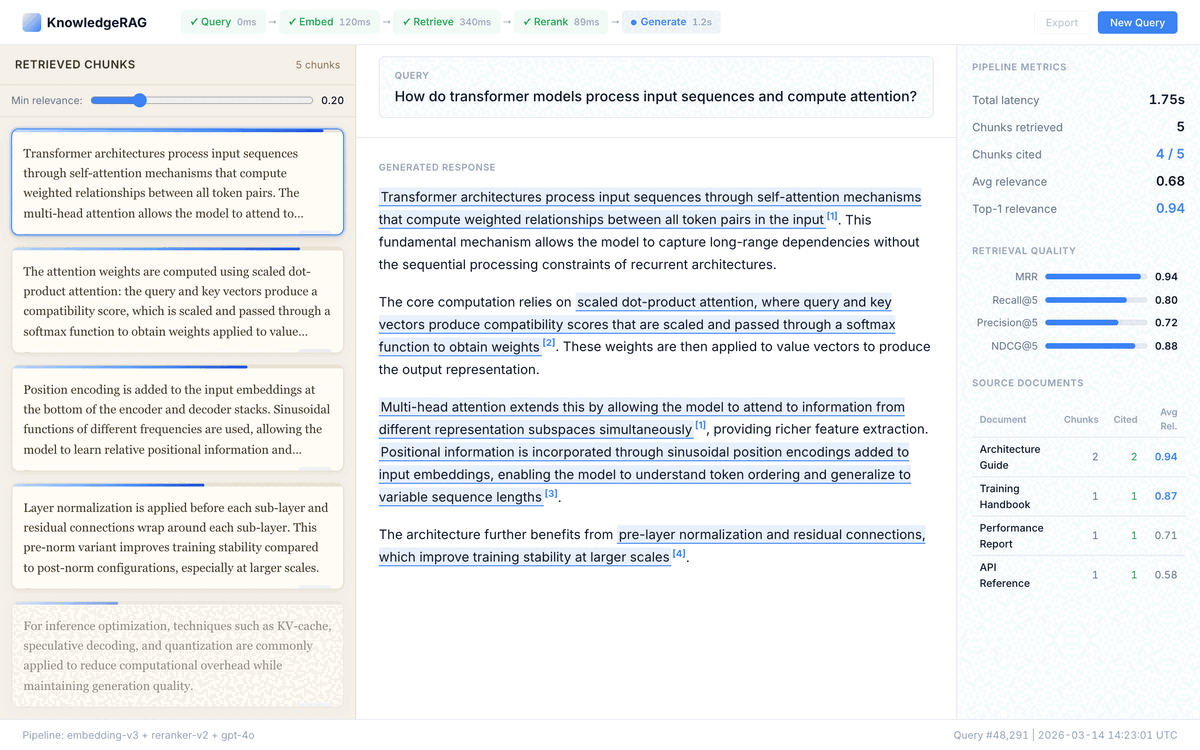This screenshot has width=1200, height=750.
Task: Select the dimmed inference optimization chunk
Action: (x=177, y=655)
